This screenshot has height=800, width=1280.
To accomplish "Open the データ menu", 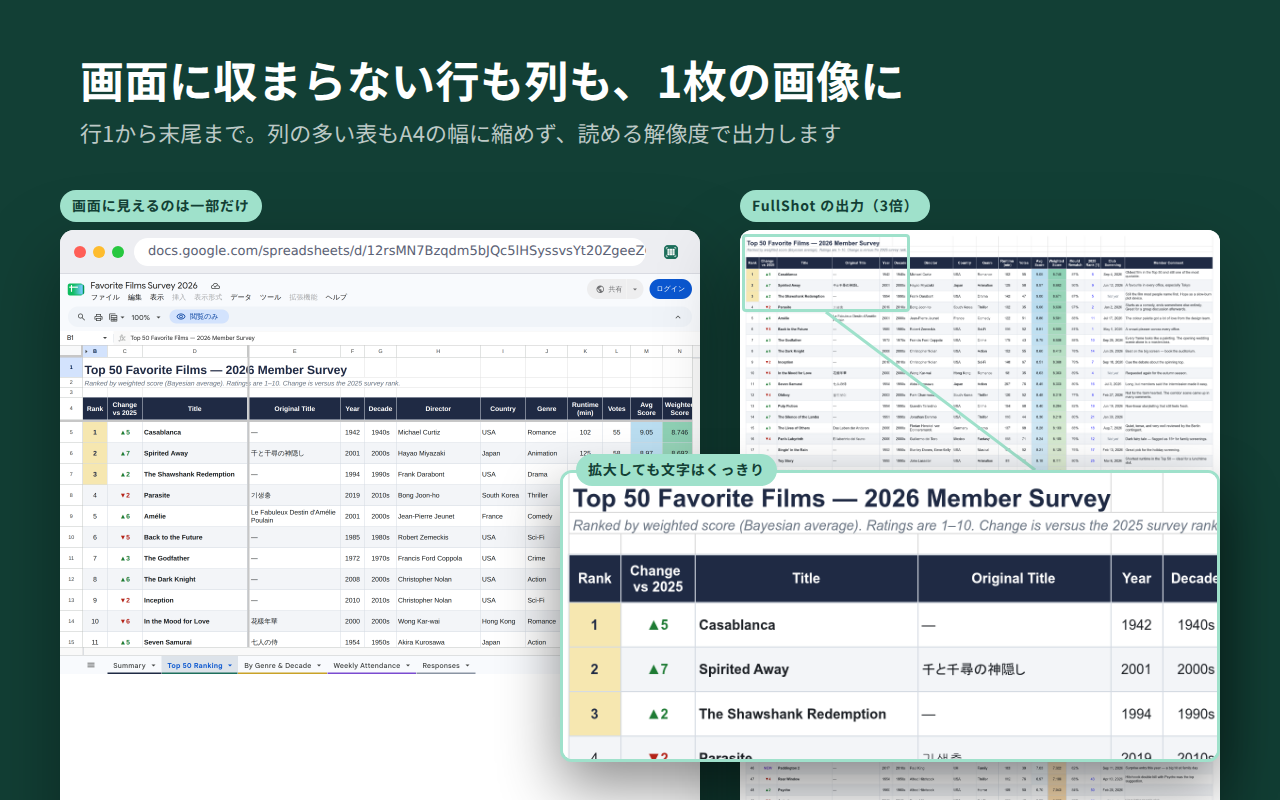I will [241, 297].
